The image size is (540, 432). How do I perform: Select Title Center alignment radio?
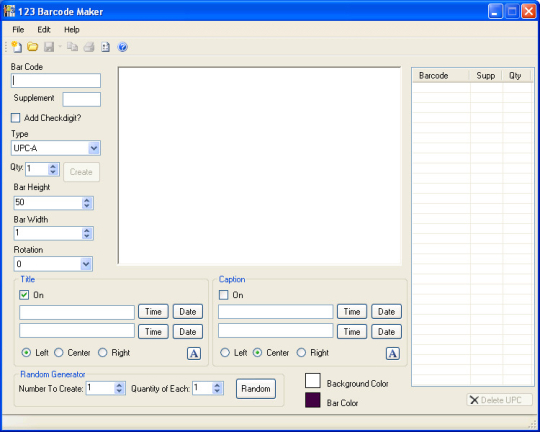pos(59,352)
